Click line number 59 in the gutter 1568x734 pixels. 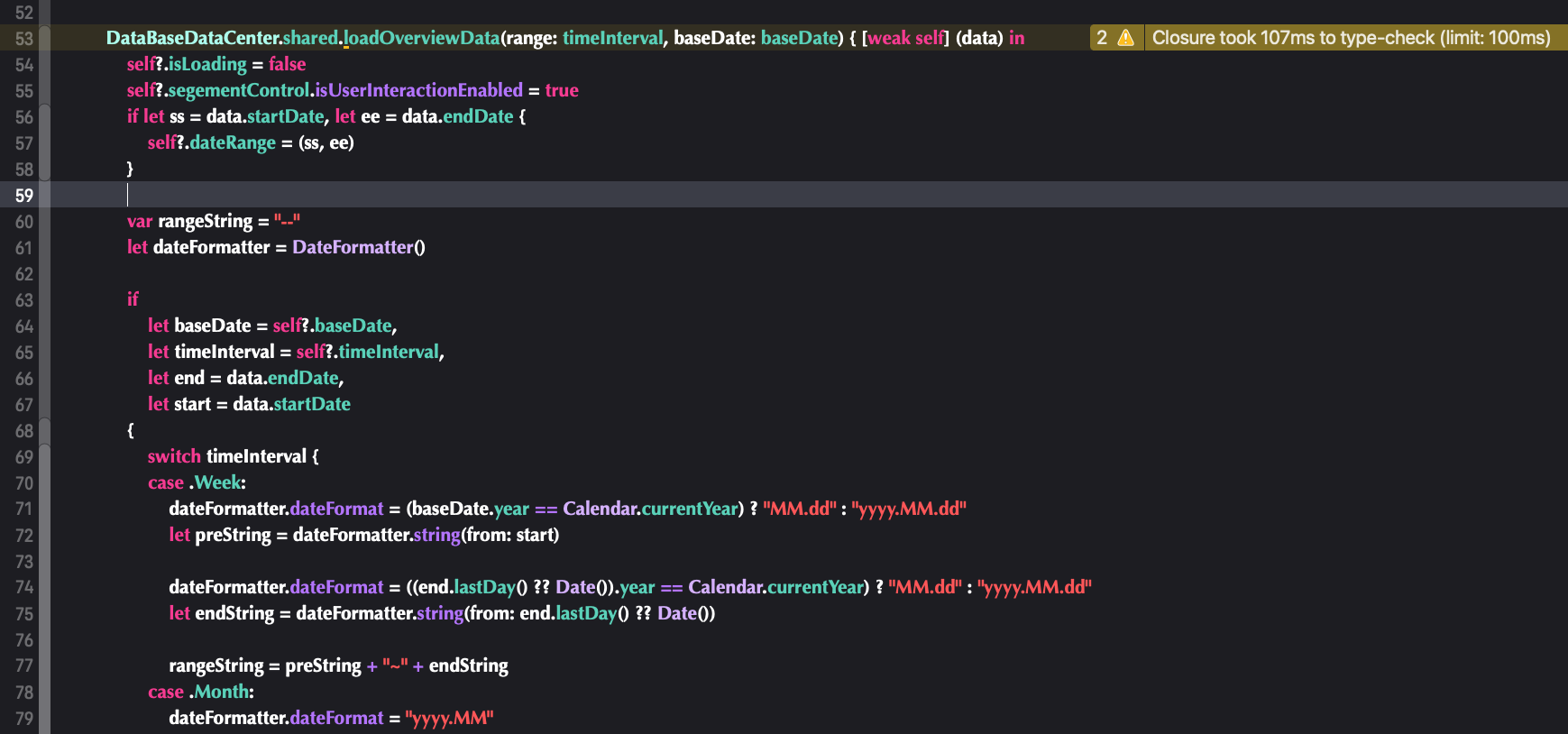[x=23, y=196]
